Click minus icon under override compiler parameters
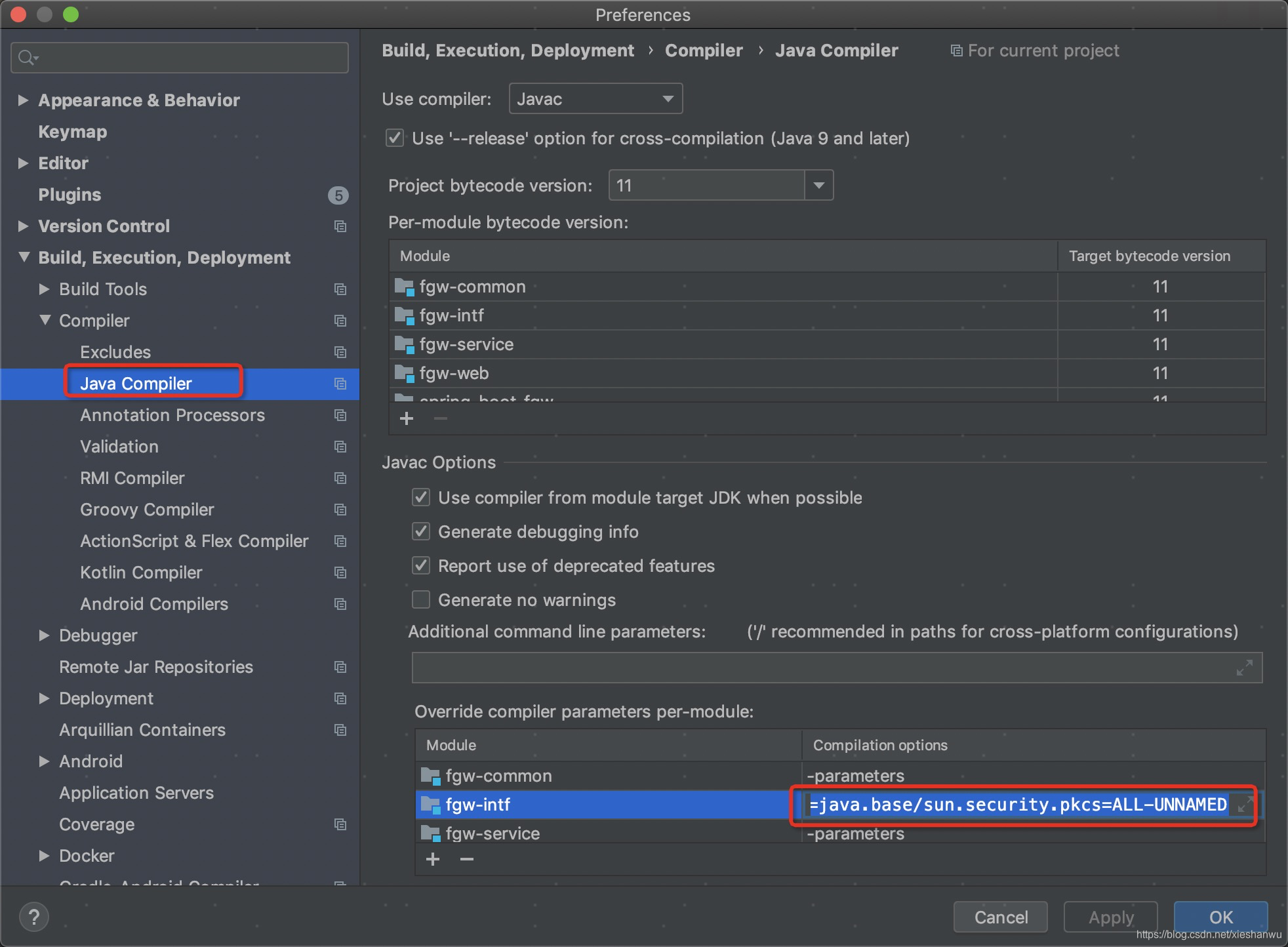Image resolution: width=1288 pixels, height=947 pixels. point(467,859)
